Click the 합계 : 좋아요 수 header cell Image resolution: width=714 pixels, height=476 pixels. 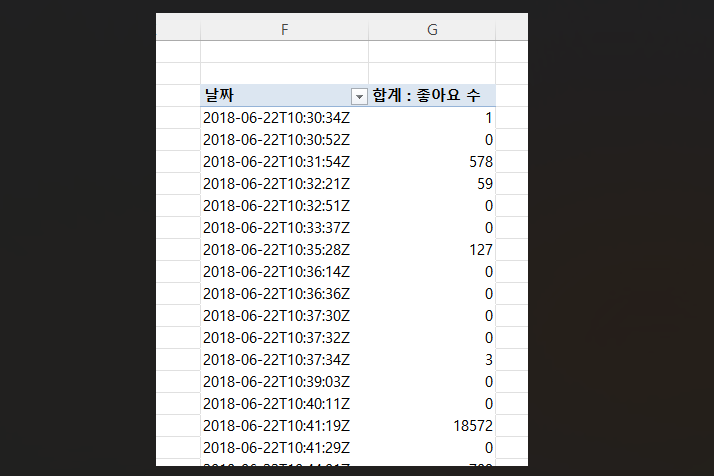(x=432, y=96)
